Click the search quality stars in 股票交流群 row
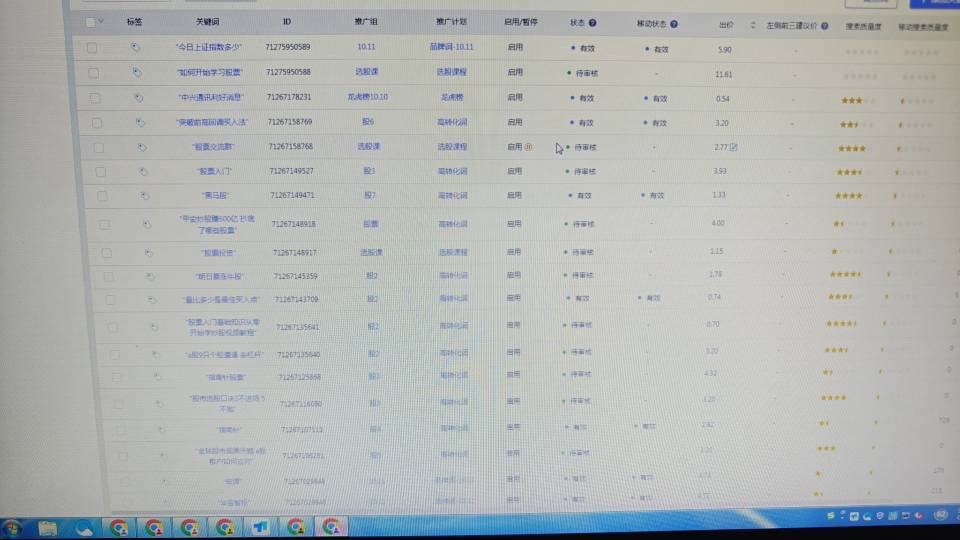960x540 pixels. click(851, 149)
